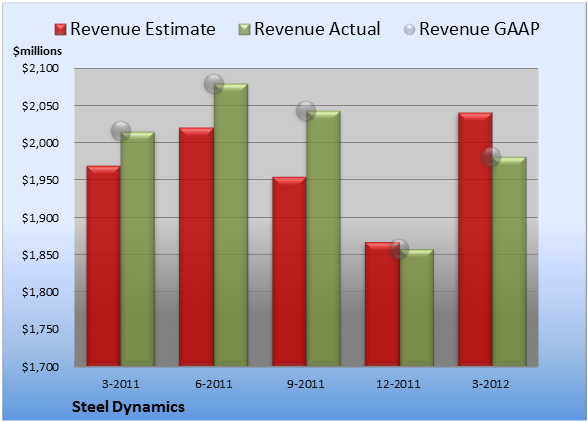Click the $1,750 y-axis value
Screen dimensions: 588x422
(40, 329)
